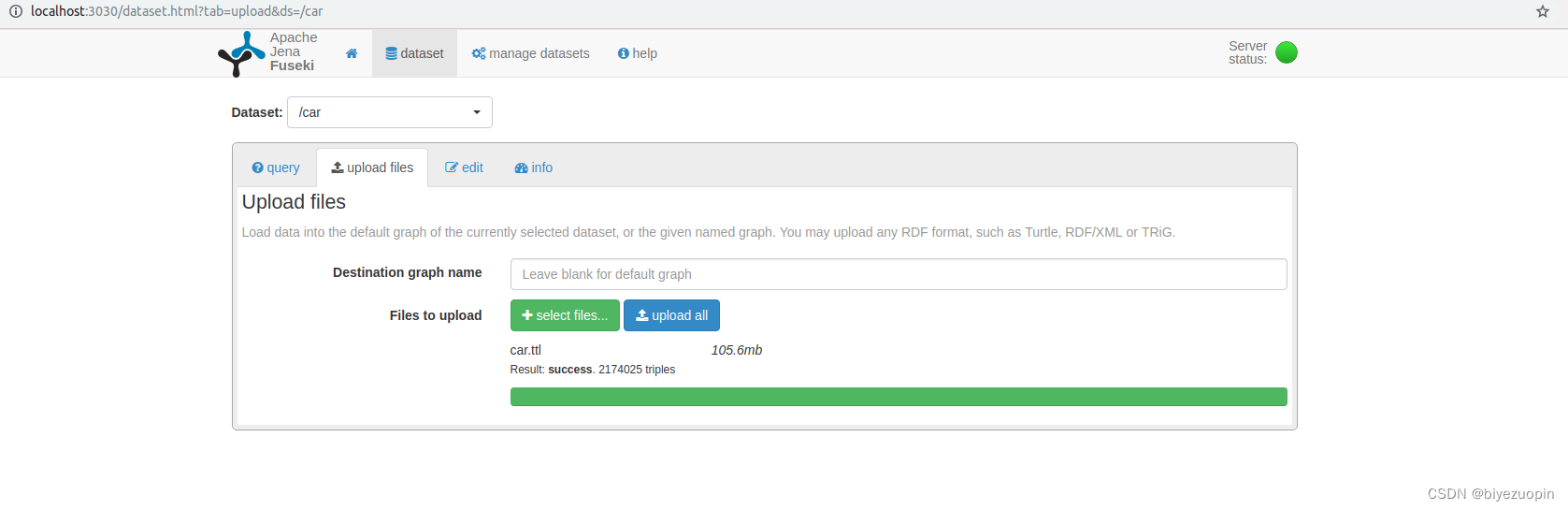Click the green server status indicator

tap(1287, 52)
